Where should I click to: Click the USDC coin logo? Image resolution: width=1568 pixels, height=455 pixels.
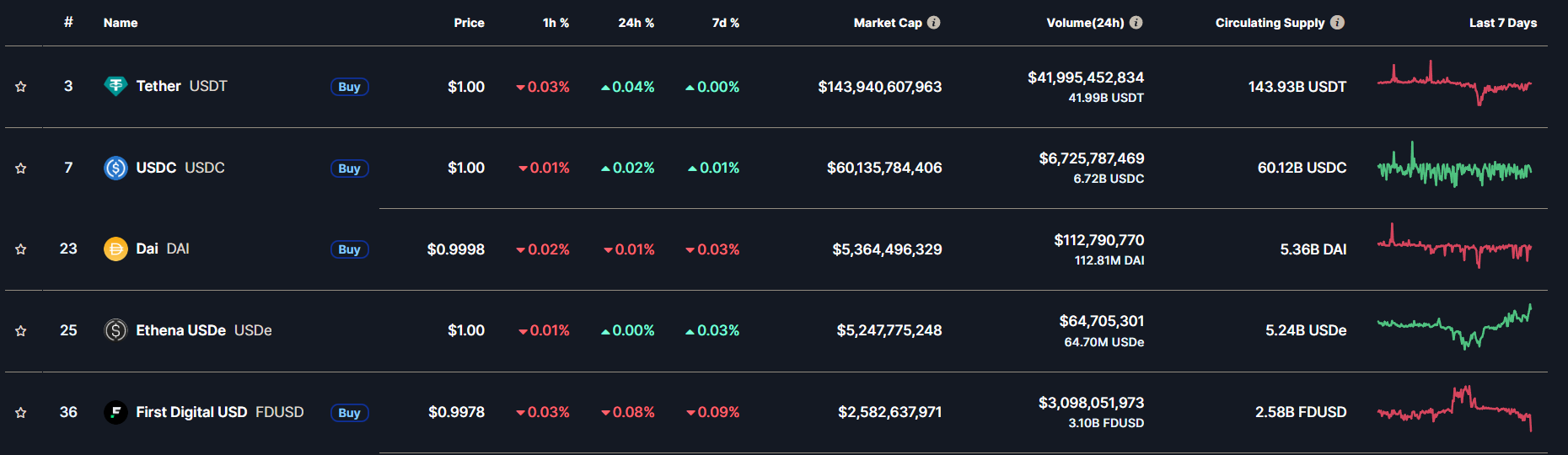[115, 168]
